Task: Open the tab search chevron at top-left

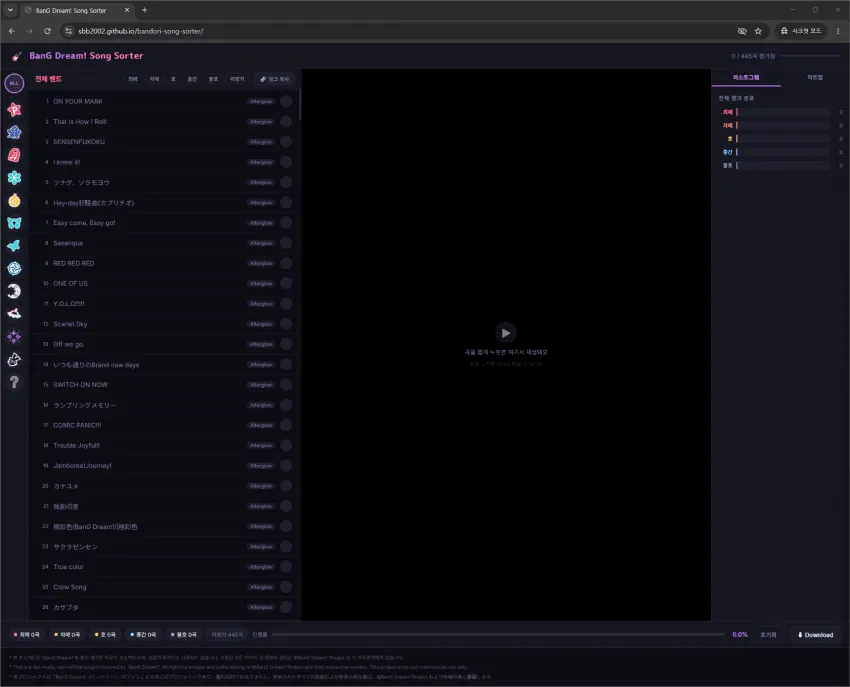Action: pyautogui.click(x=10, y=10)
